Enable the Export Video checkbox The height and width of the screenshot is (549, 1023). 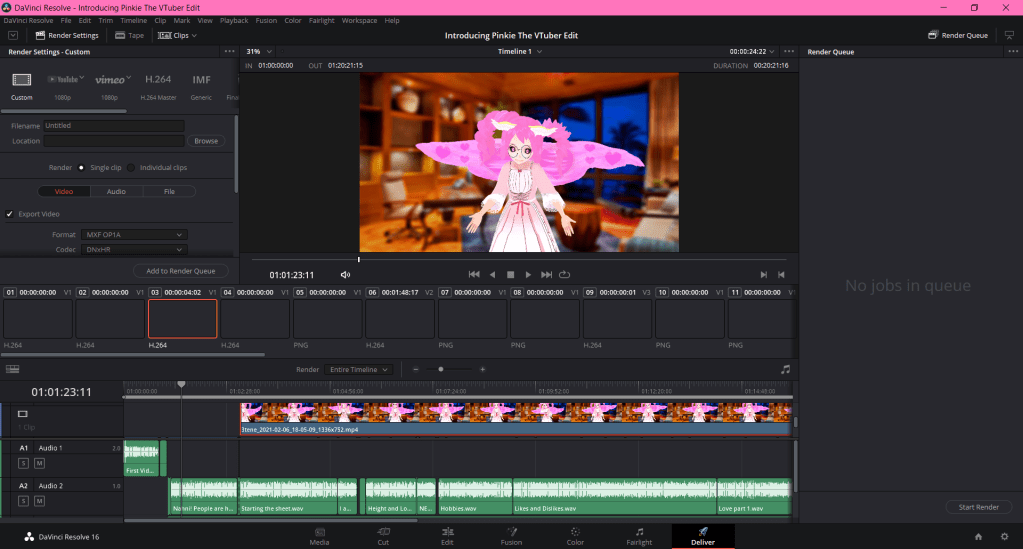pyautogui.click(x=10, y=214)
